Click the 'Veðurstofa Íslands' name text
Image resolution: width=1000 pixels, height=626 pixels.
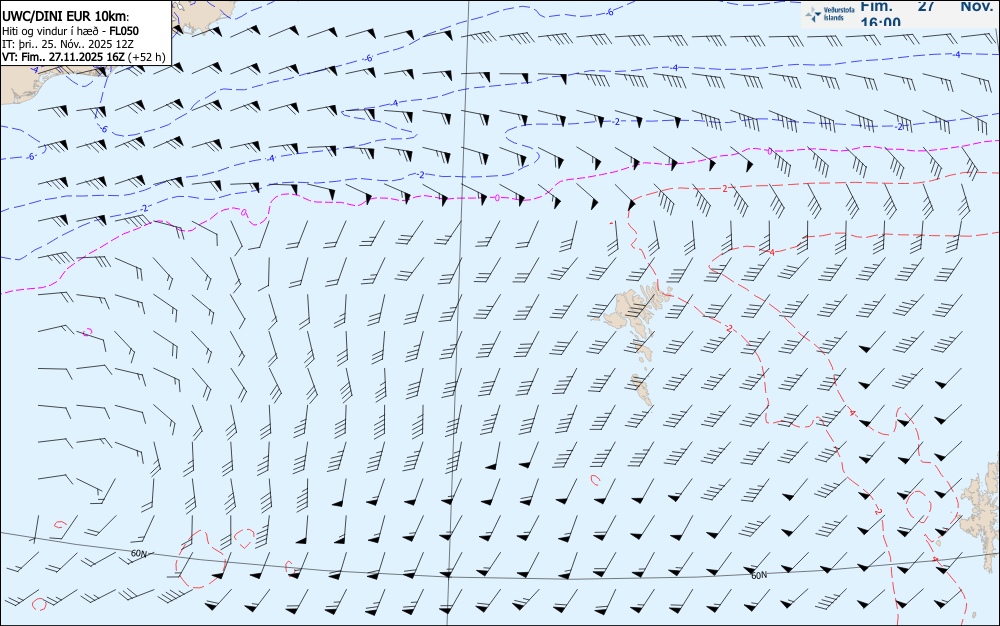839,14
